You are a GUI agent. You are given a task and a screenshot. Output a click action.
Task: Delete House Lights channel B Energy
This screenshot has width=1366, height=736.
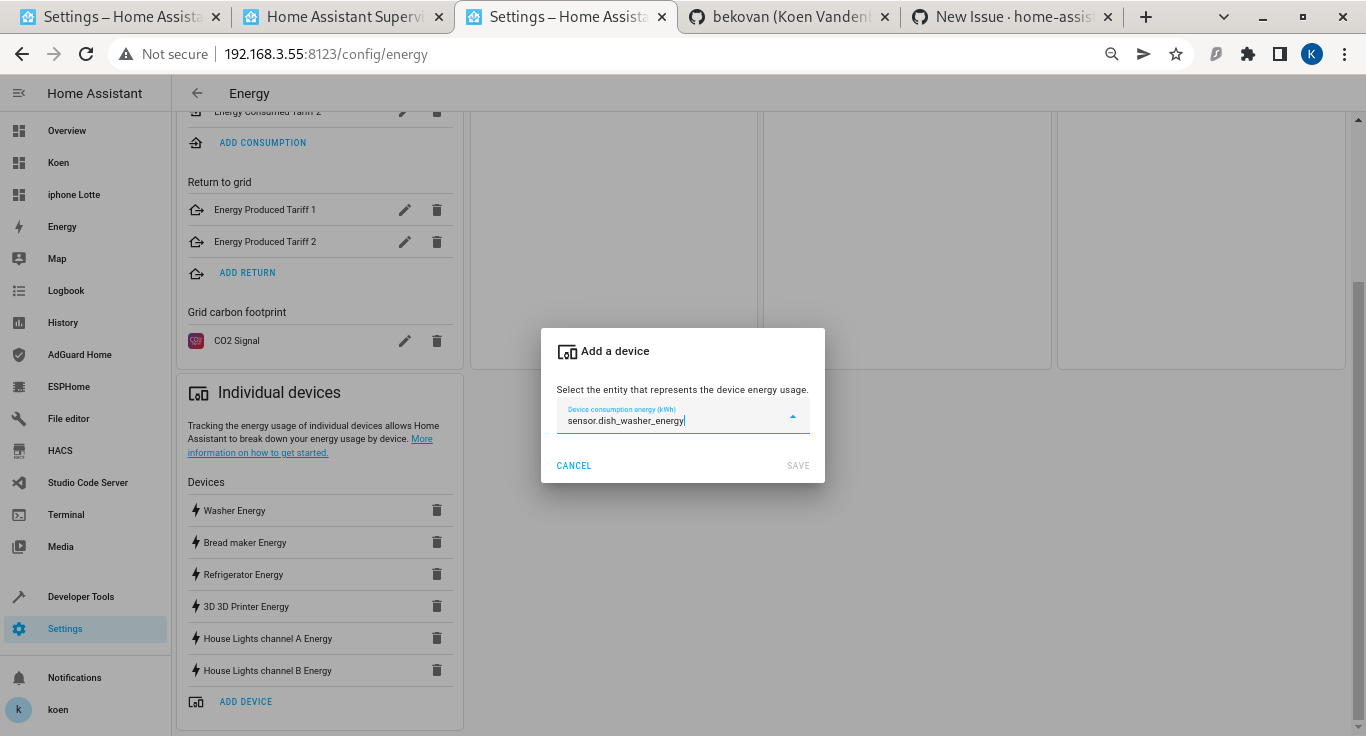coord(437,670)
